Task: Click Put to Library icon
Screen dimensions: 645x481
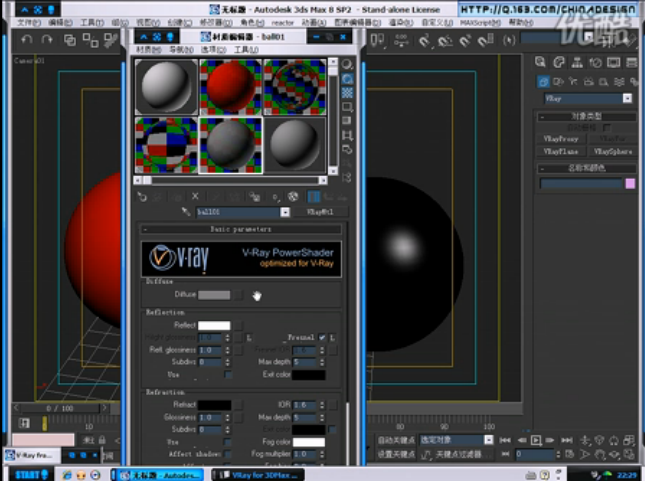Action: [255, 197]
